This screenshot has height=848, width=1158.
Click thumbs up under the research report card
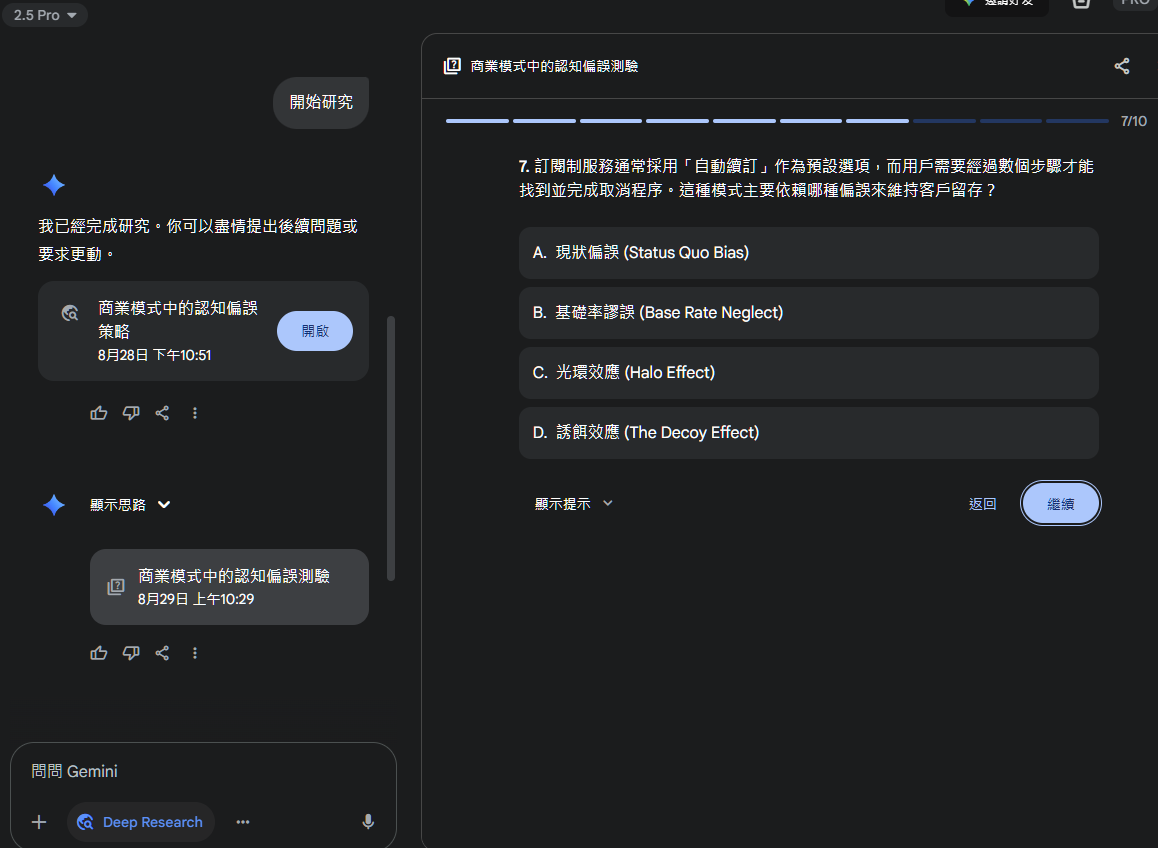pos(98,413)
